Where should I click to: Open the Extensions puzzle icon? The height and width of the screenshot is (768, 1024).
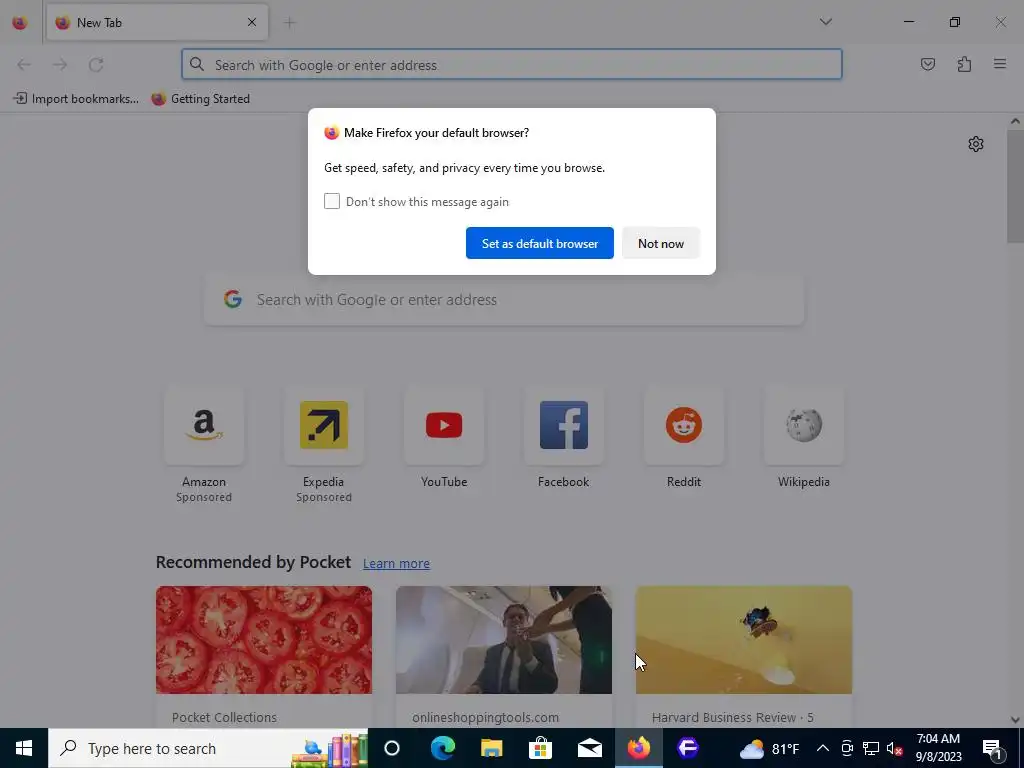(964, 64)
